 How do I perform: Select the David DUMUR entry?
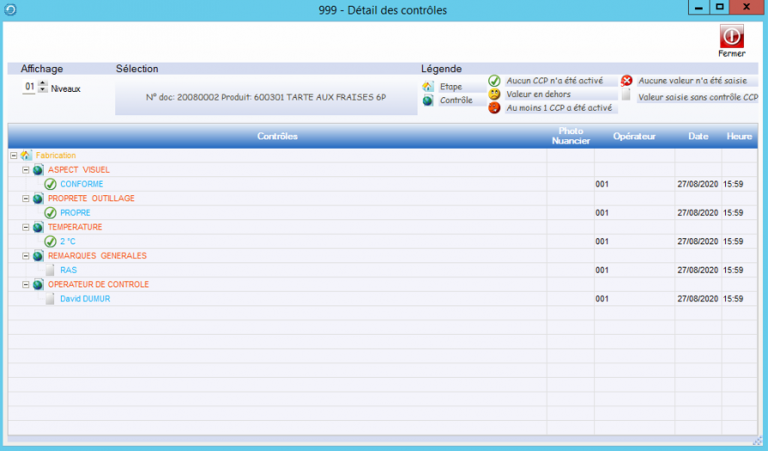pyautogui.click(x=85, y=299)
